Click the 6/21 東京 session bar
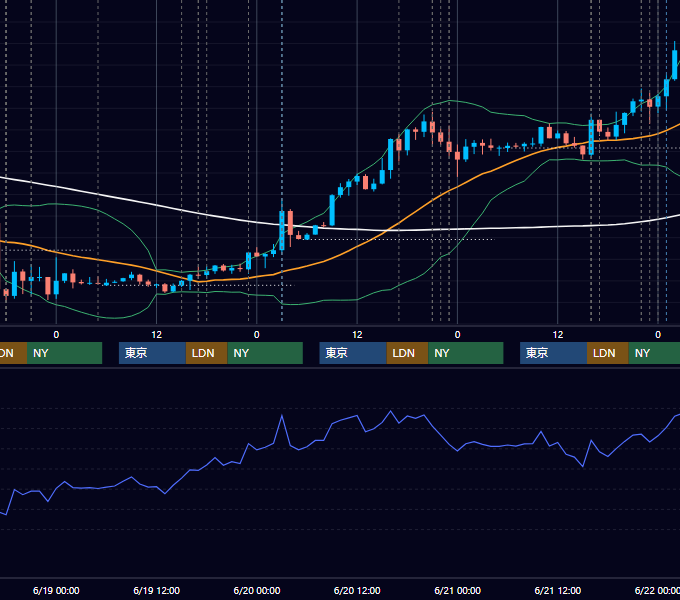The height and width of the screenshot is (600, 680). (553, 353)
